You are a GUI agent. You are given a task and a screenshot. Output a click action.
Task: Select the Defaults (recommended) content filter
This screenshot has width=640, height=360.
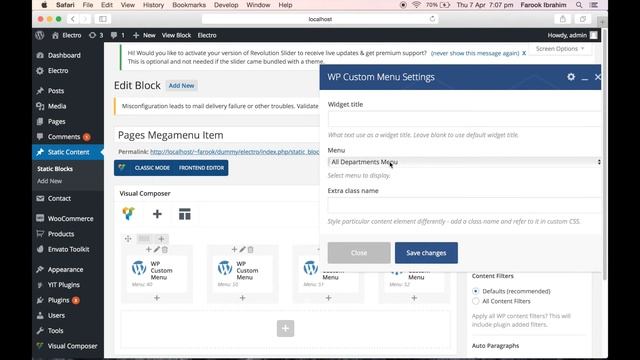(x=476, y=291)
